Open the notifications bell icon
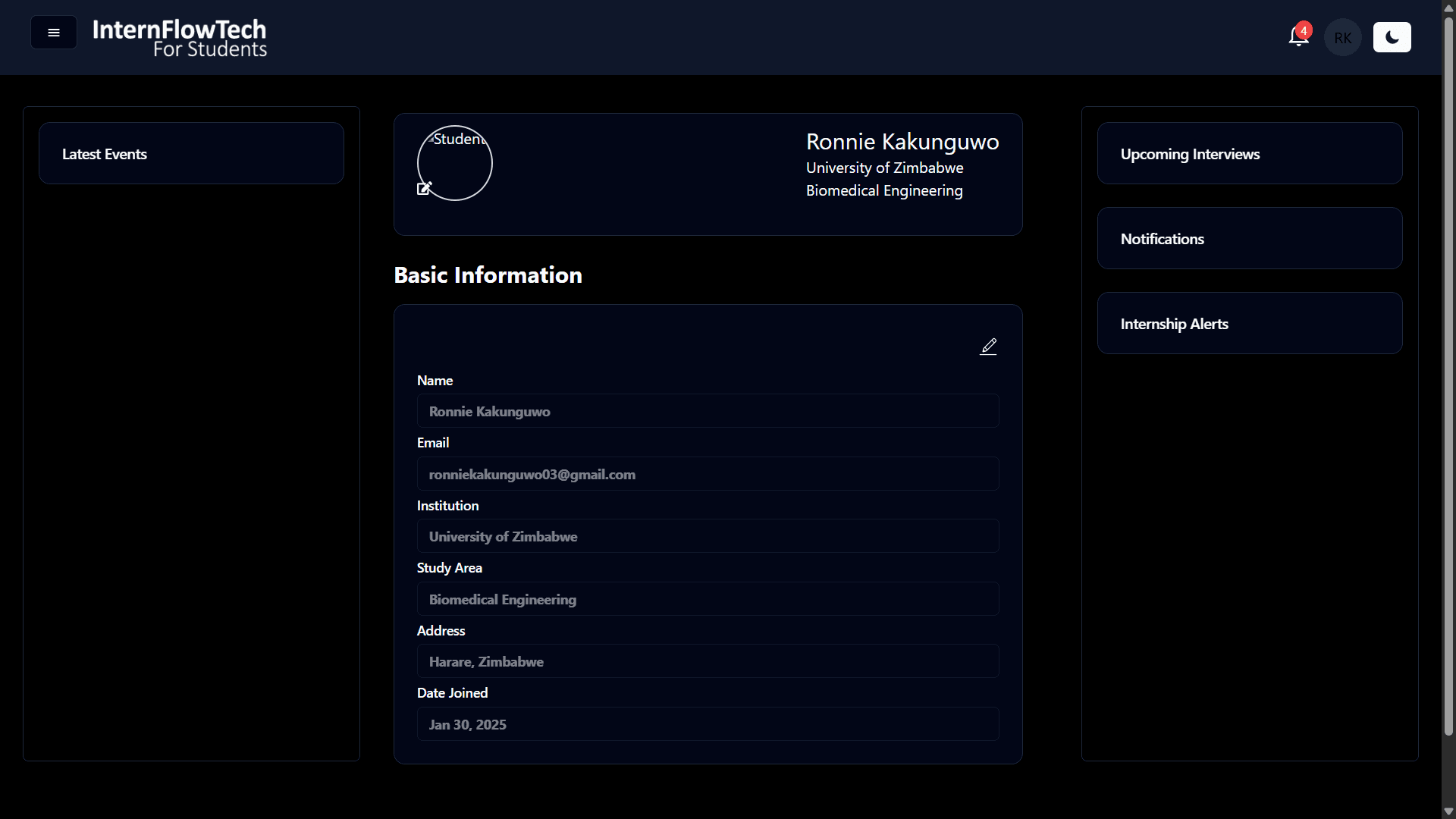1456x819 pixels. 1298,36
